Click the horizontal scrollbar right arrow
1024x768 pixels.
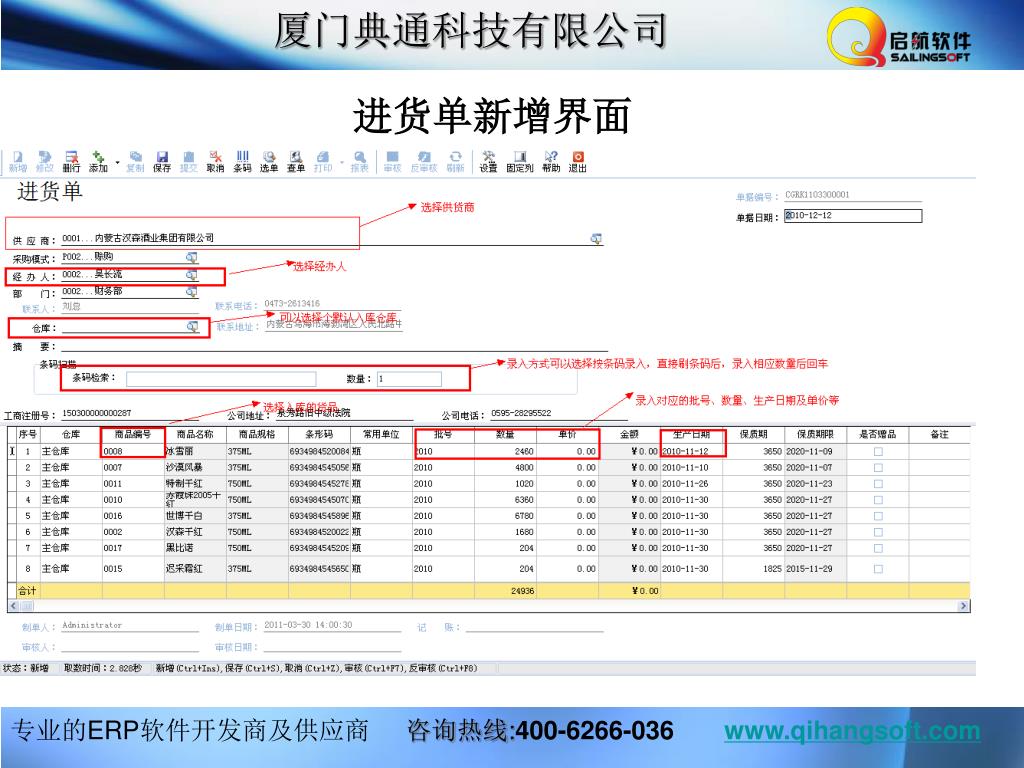[963, 606]
